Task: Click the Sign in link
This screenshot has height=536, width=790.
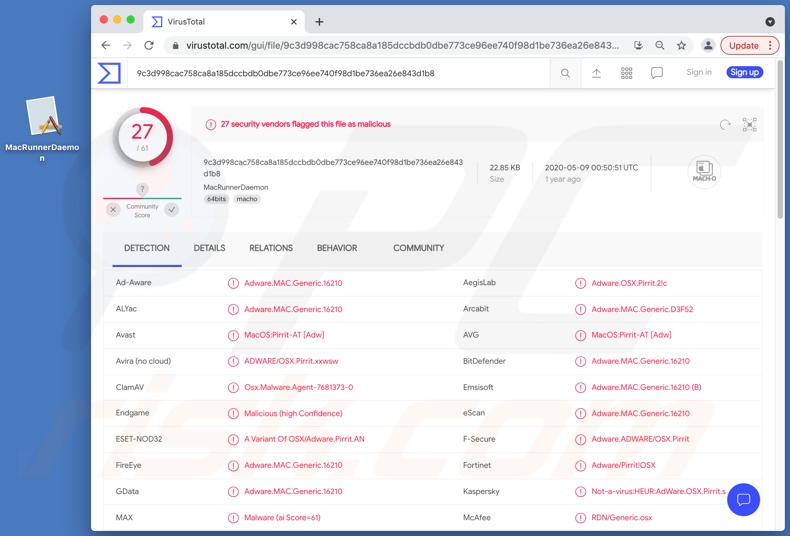Action: click(x=699, y=73)
